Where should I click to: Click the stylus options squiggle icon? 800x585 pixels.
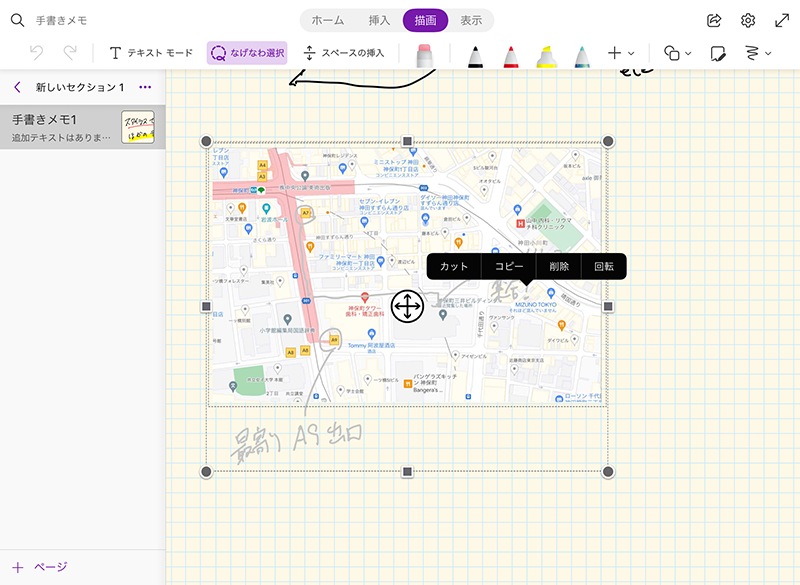[752, 53]
